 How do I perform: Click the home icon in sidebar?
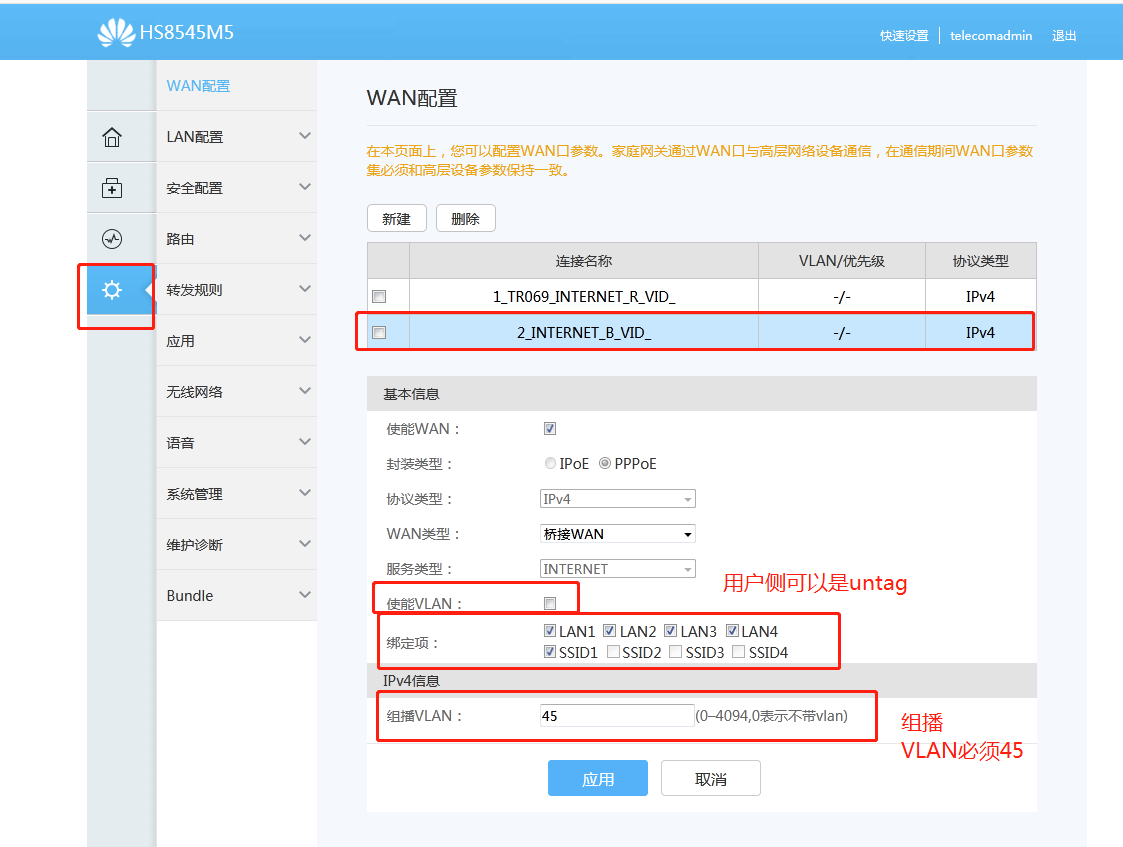pos(112,137)
